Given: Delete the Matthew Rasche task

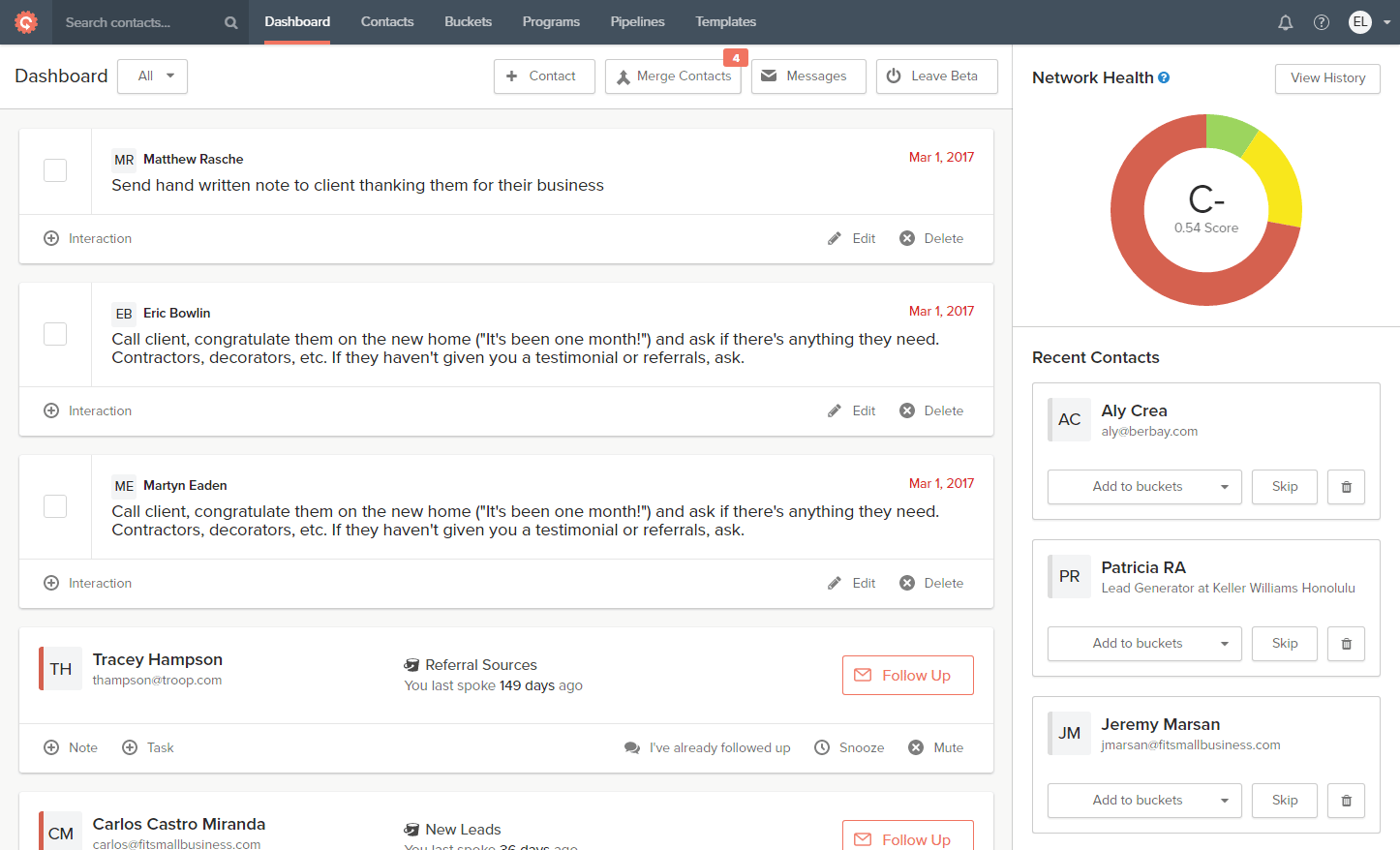Looking at the screenshot, I should click(x=931, y=238).
